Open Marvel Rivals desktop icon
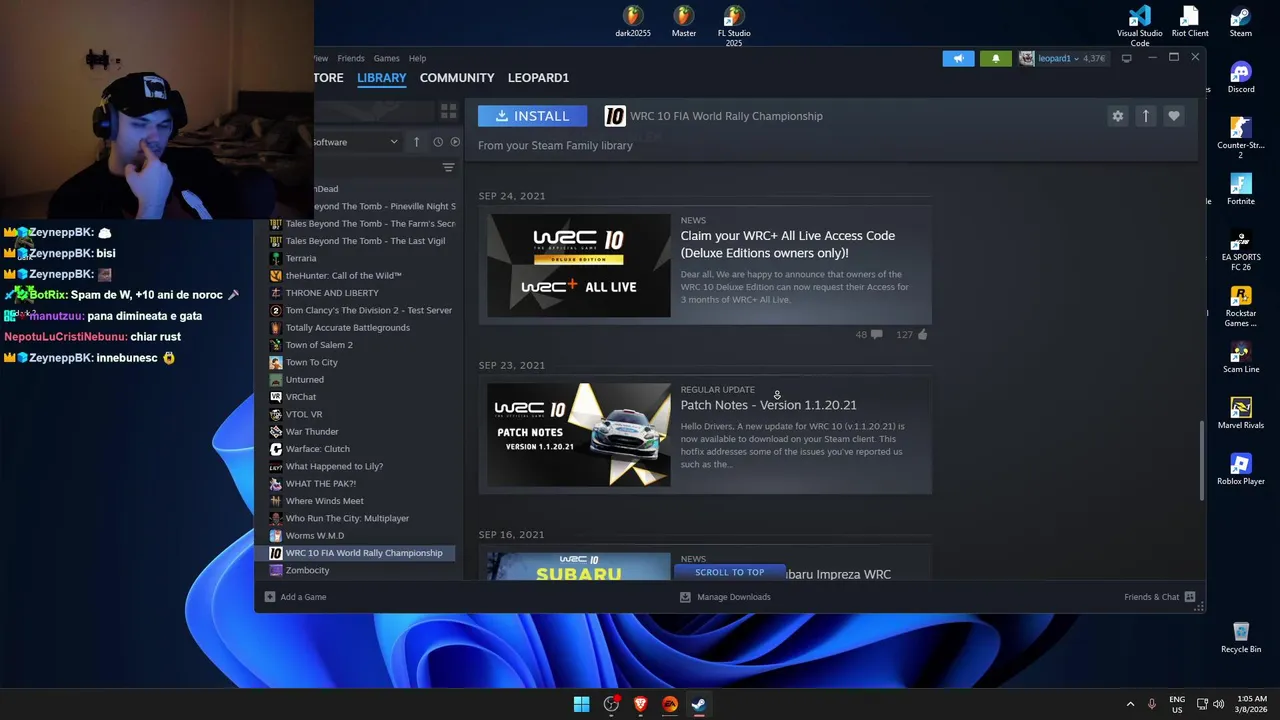Viewport: 1280px width, 720px height. [x=1241, y=414]
